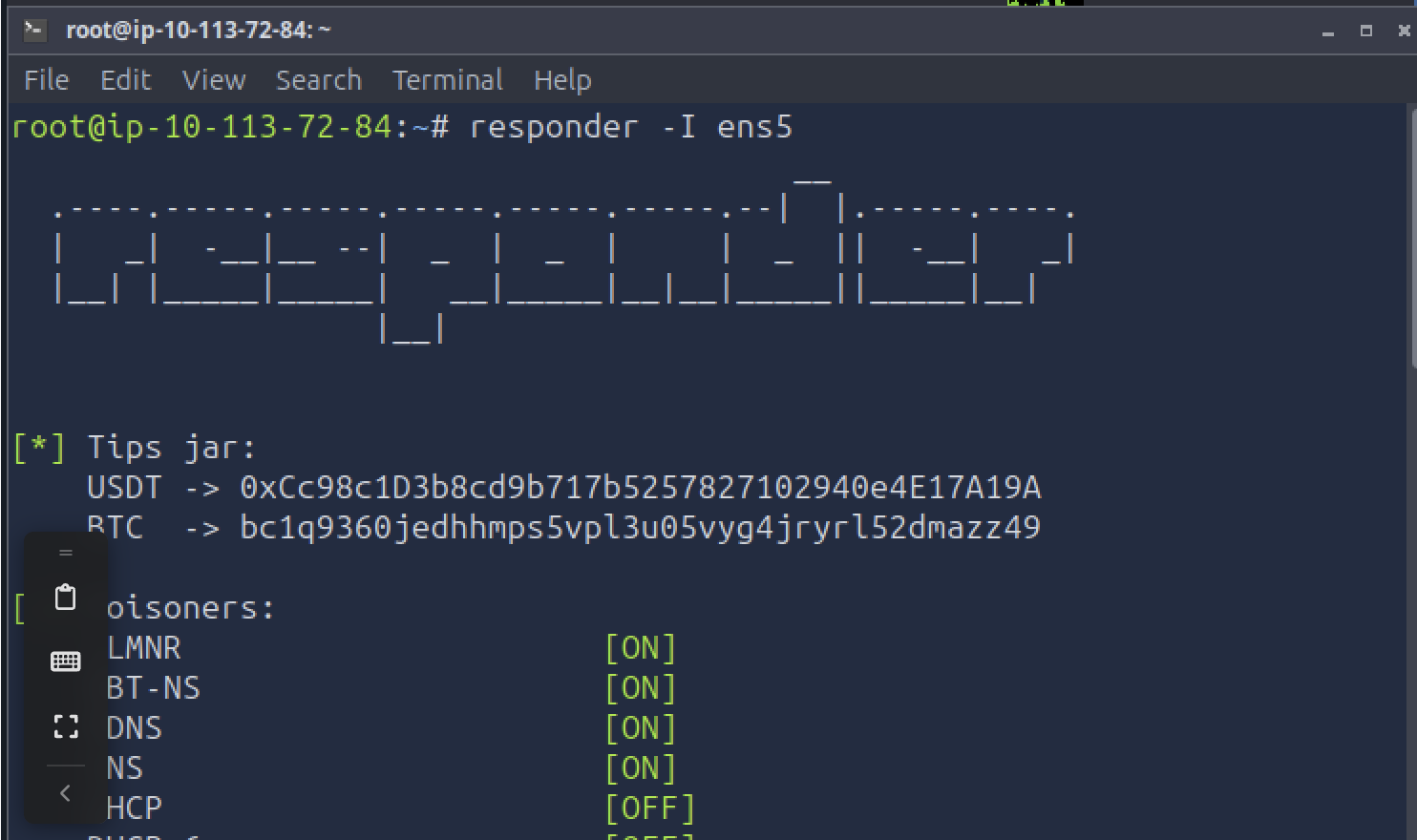Screen dimensions: 1417x840
Task: Open the Help menu
Action: click(x=562, y=80)
